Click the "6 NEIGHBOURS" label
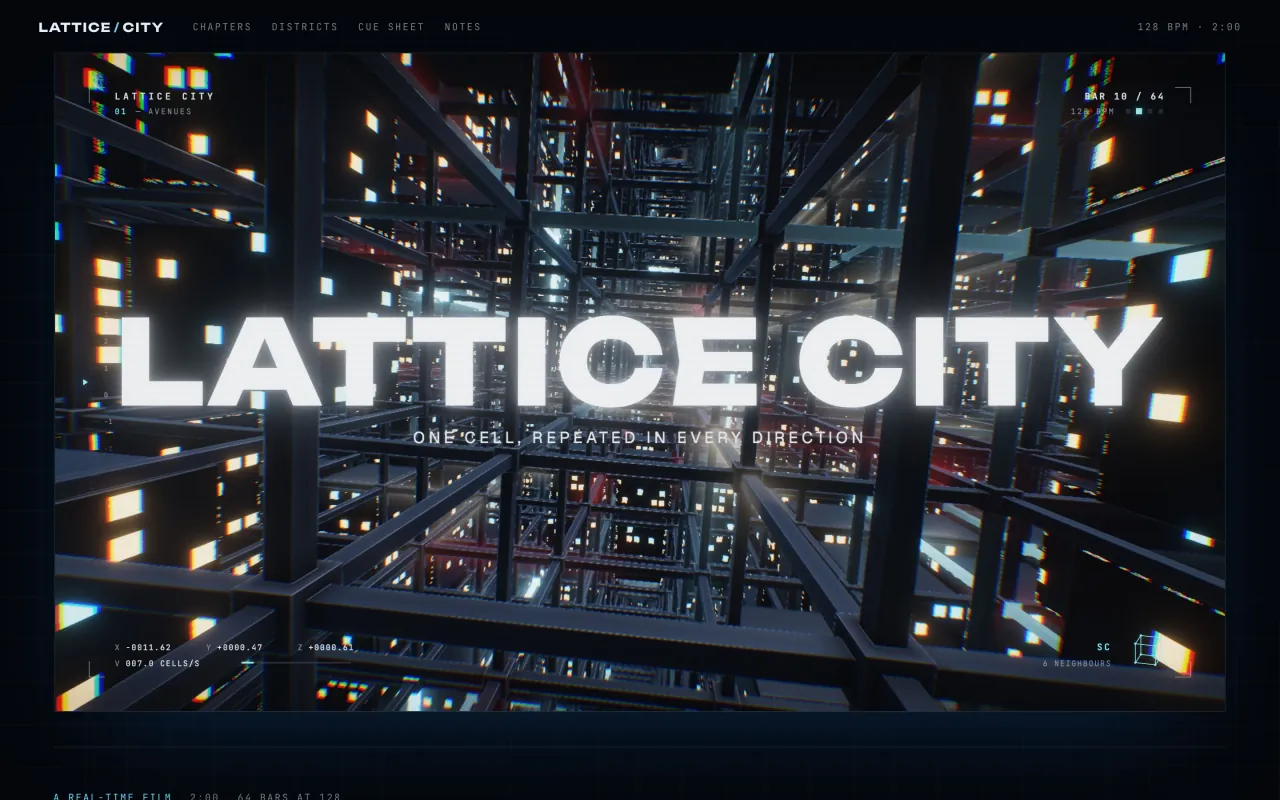 click(1077, 663)
